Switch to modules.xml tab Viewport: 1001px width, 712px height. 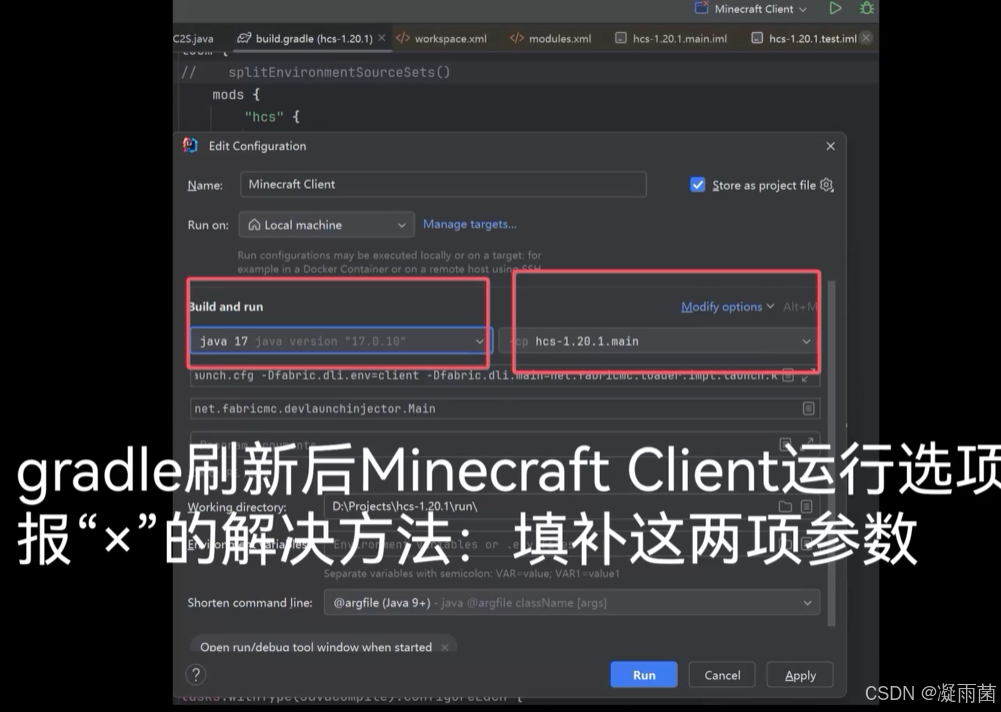[550, 38]
